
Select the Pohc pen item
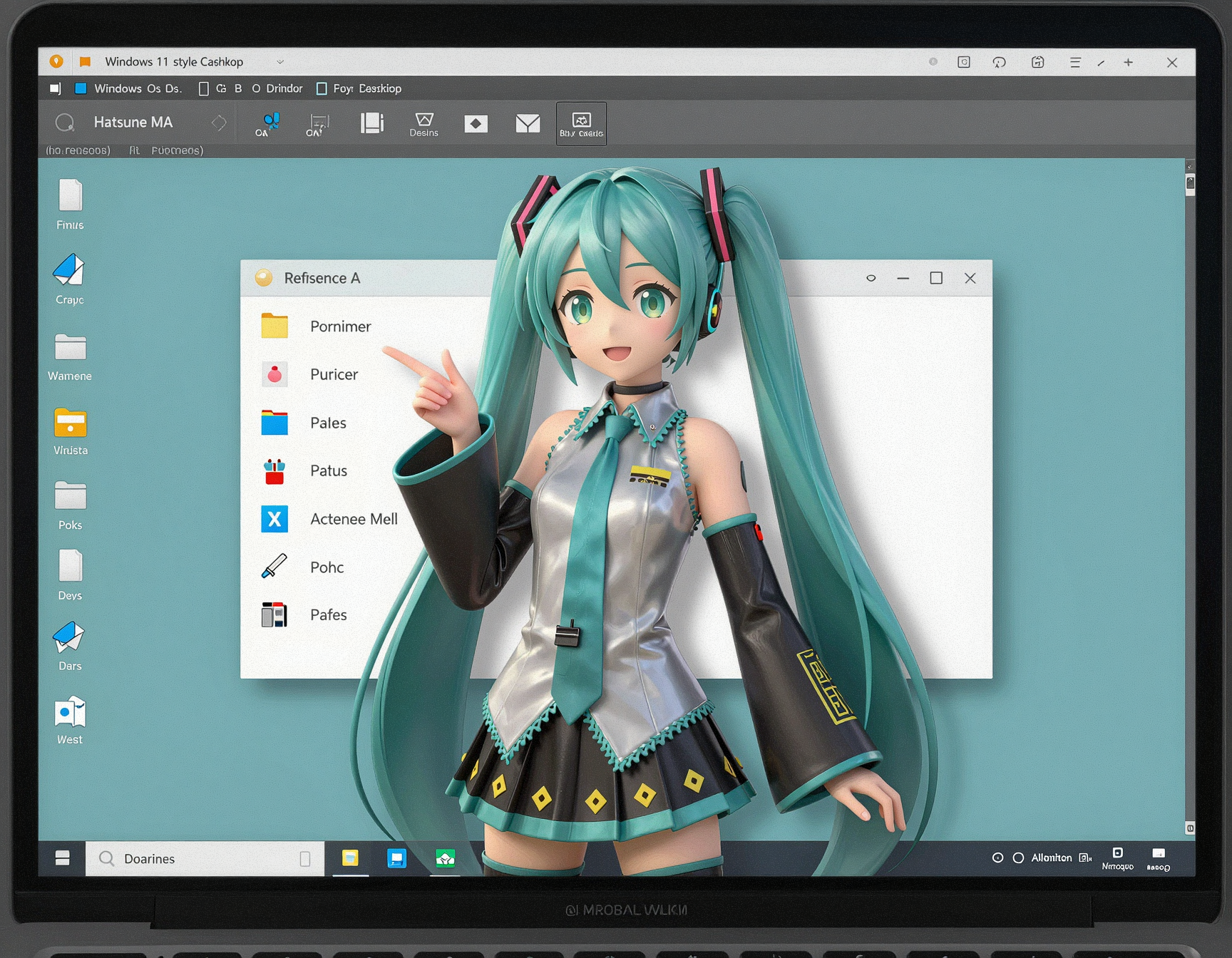click(x=302, y=567)
